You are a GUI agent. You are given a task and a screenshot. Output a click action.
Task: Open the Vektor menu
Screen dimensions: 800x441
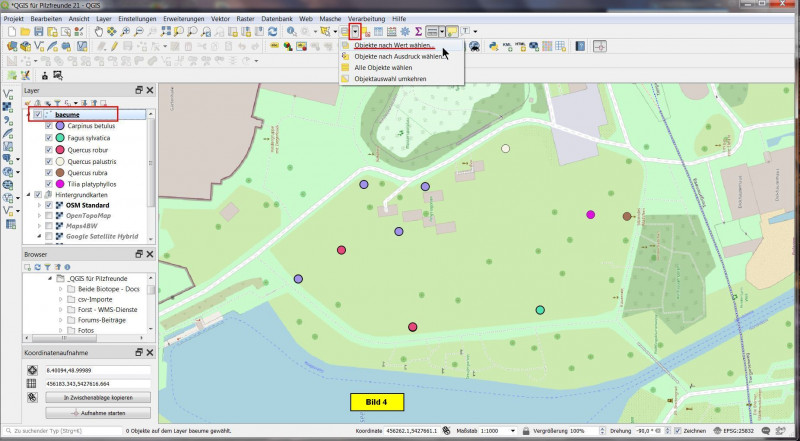tap(219, 19)
